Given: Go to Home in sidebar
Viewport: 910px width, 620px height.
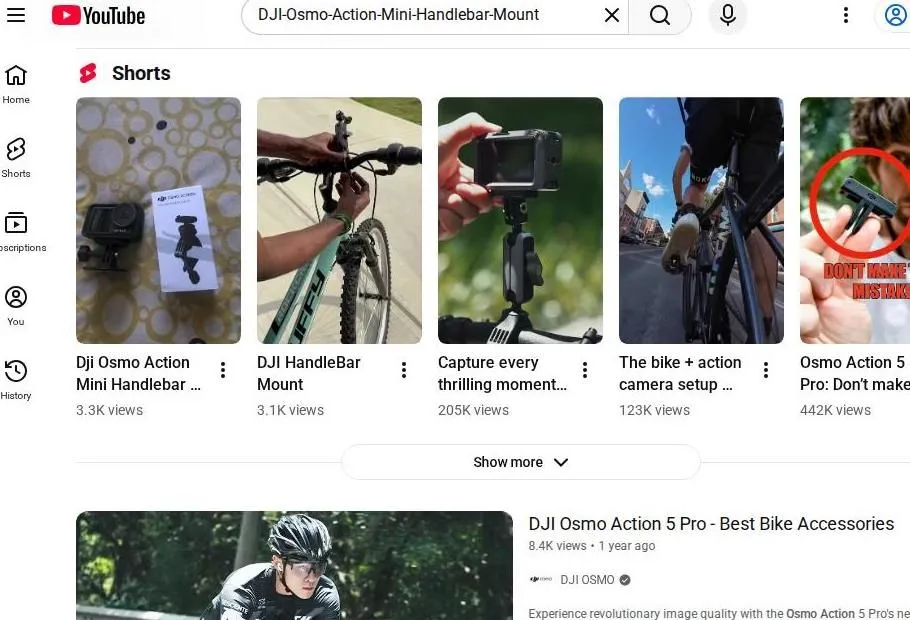Looking at the screenshot, I should 16,84.
